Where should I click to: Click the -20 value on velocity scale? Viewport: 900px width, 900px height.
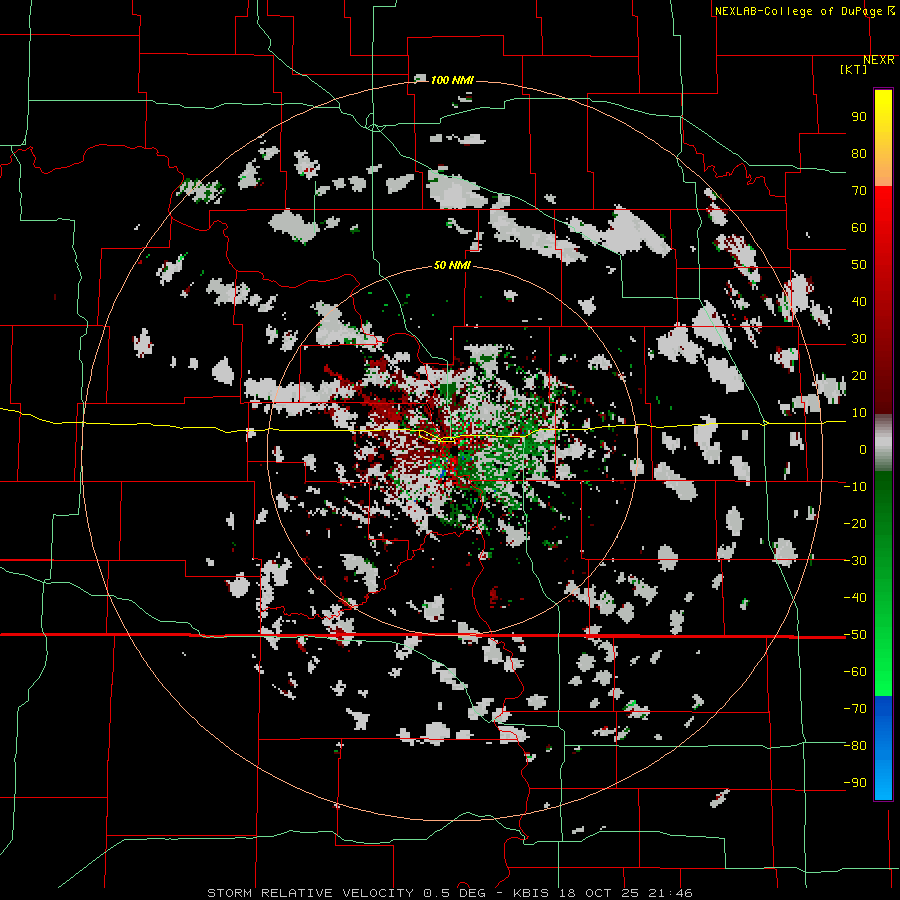click(x=855, y=524)
